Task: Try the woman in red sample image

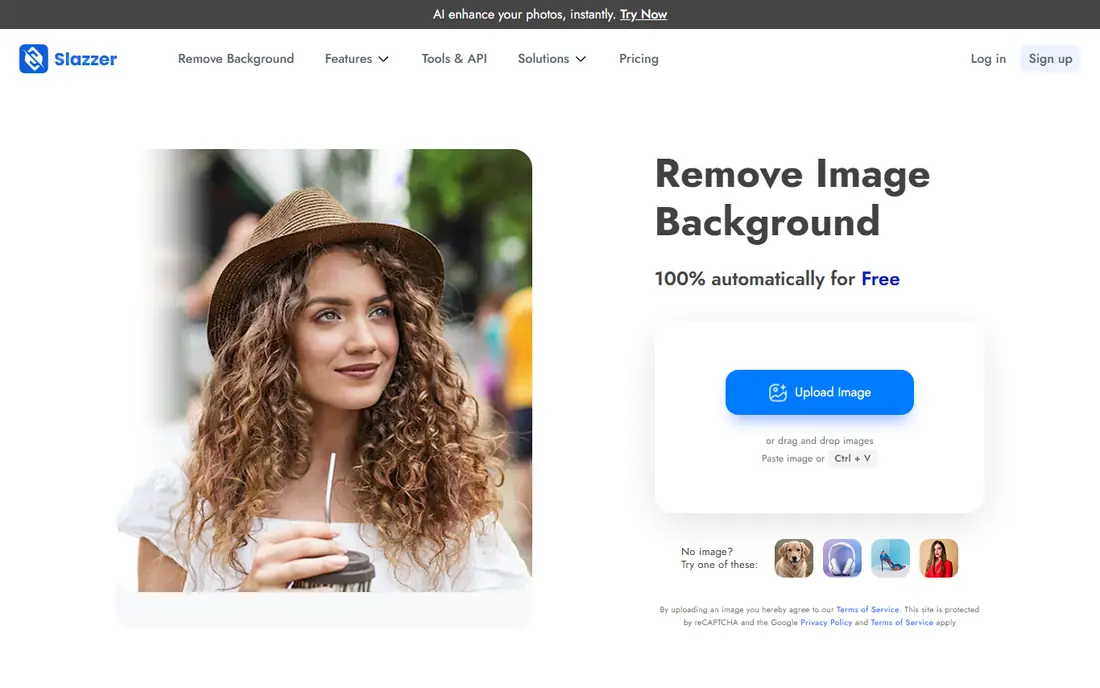Action: [939, 558]
